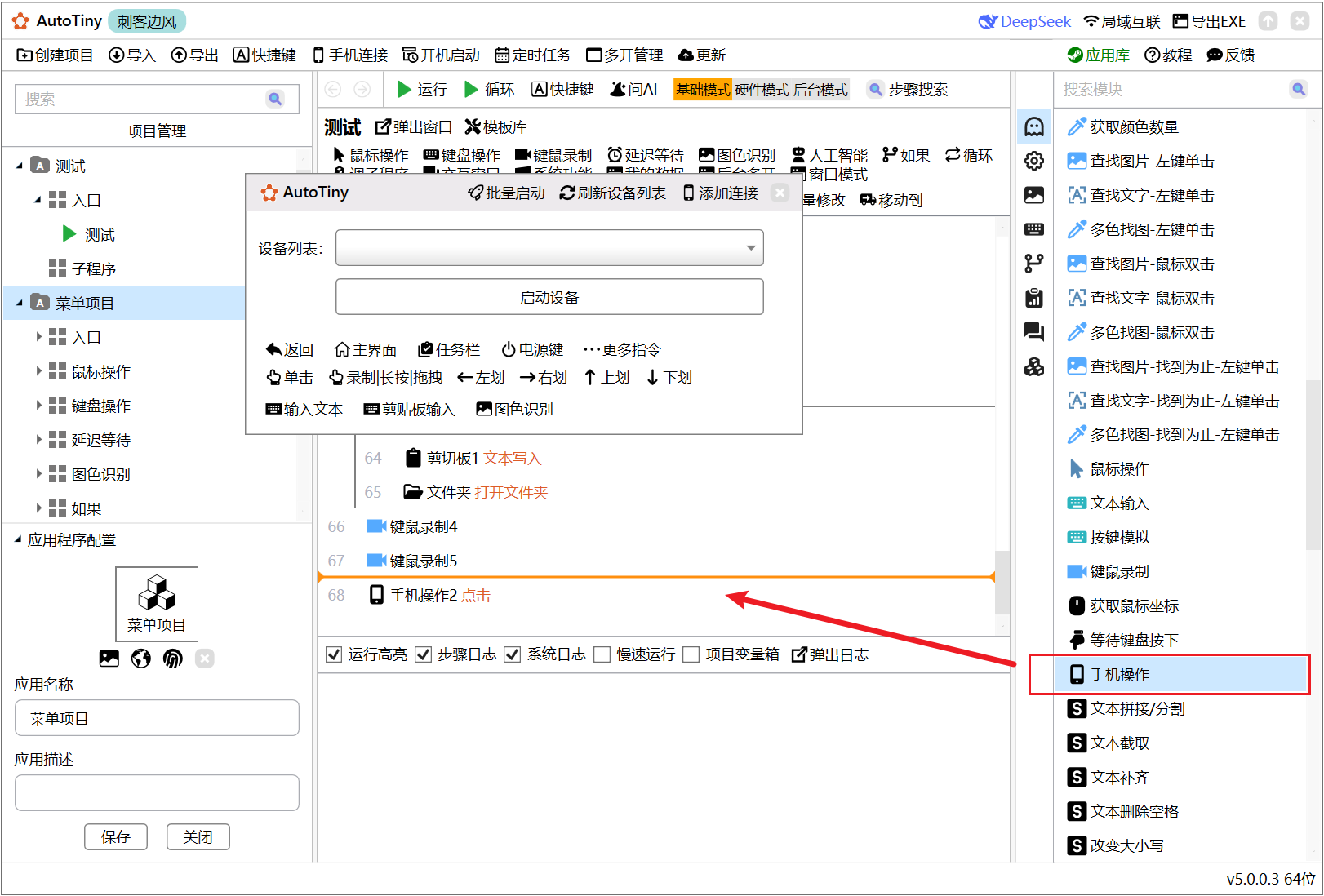Click the 导入 import toolbar item
This screenshot has height=896, width=1324.
131,55
